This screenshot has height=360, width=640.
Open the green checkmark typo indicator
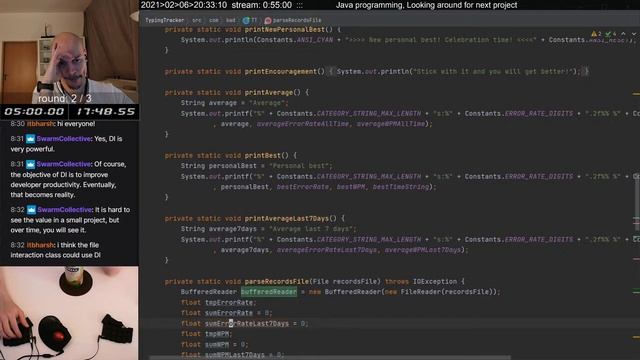(x=611, y=34)
